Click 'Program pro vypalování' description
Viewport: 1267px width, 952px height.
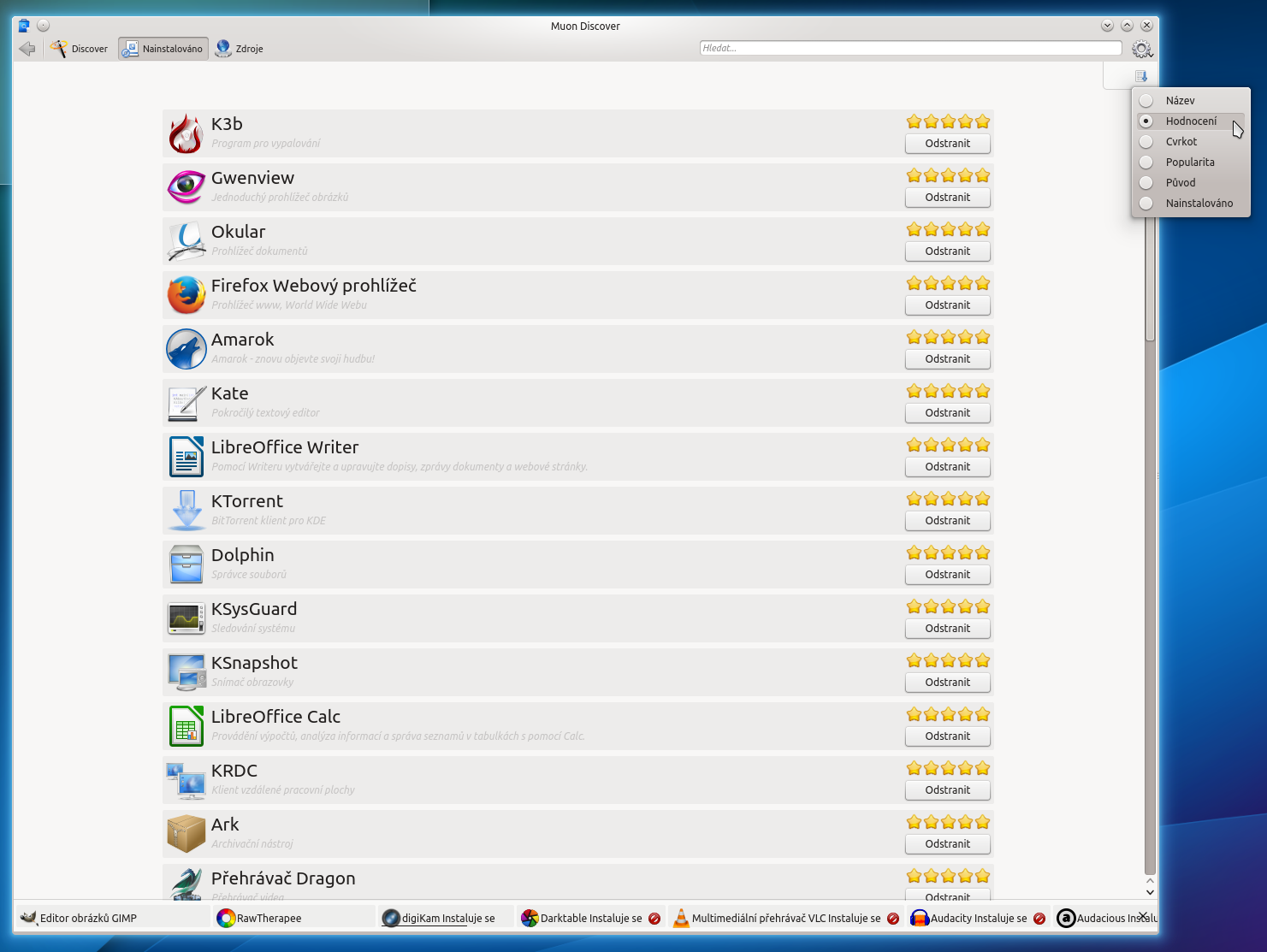pyautogui.click(x=266, y=144)
